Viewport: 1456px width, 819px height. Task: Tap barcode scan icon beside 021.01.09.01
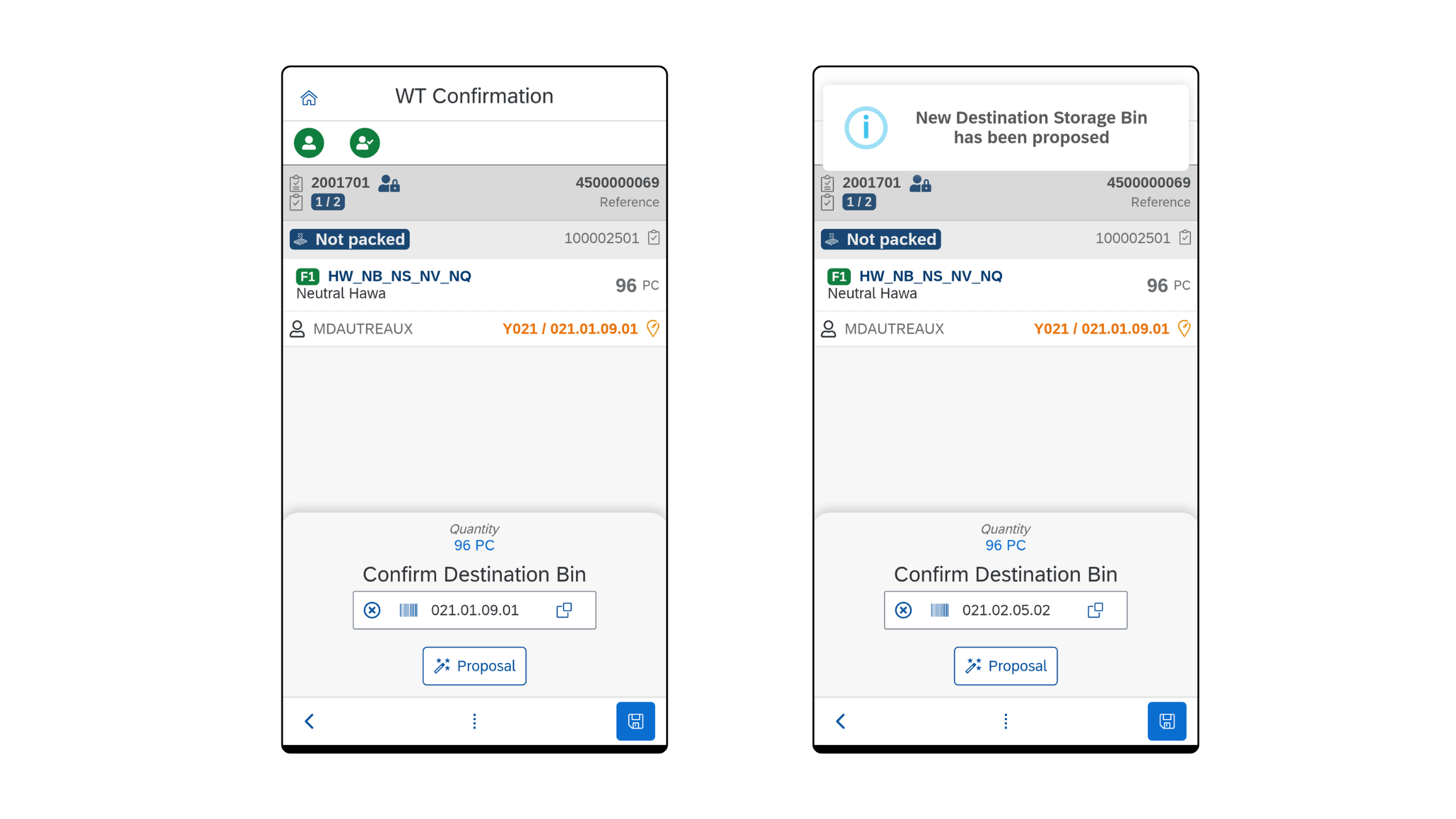[408, 610]
